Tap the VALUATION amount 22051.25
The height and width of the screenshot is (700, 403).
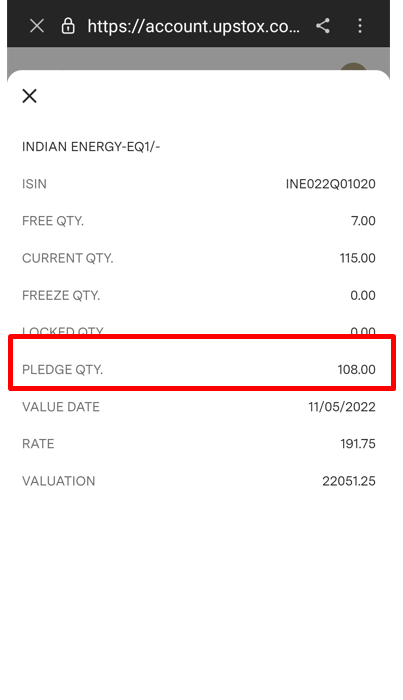(349, 481)
